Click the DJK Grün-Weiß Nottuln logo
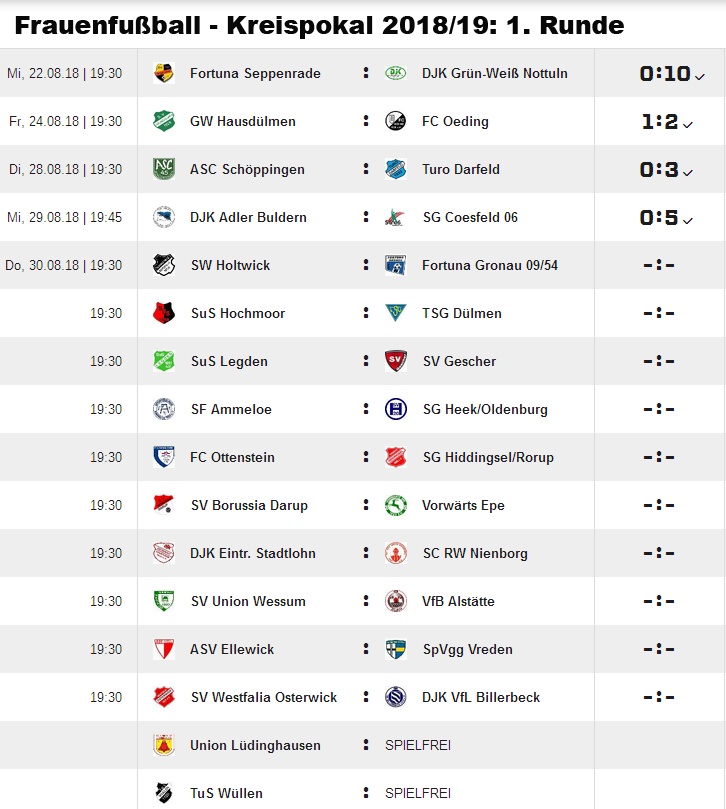726x809 pixels. (x=395, y=73)
